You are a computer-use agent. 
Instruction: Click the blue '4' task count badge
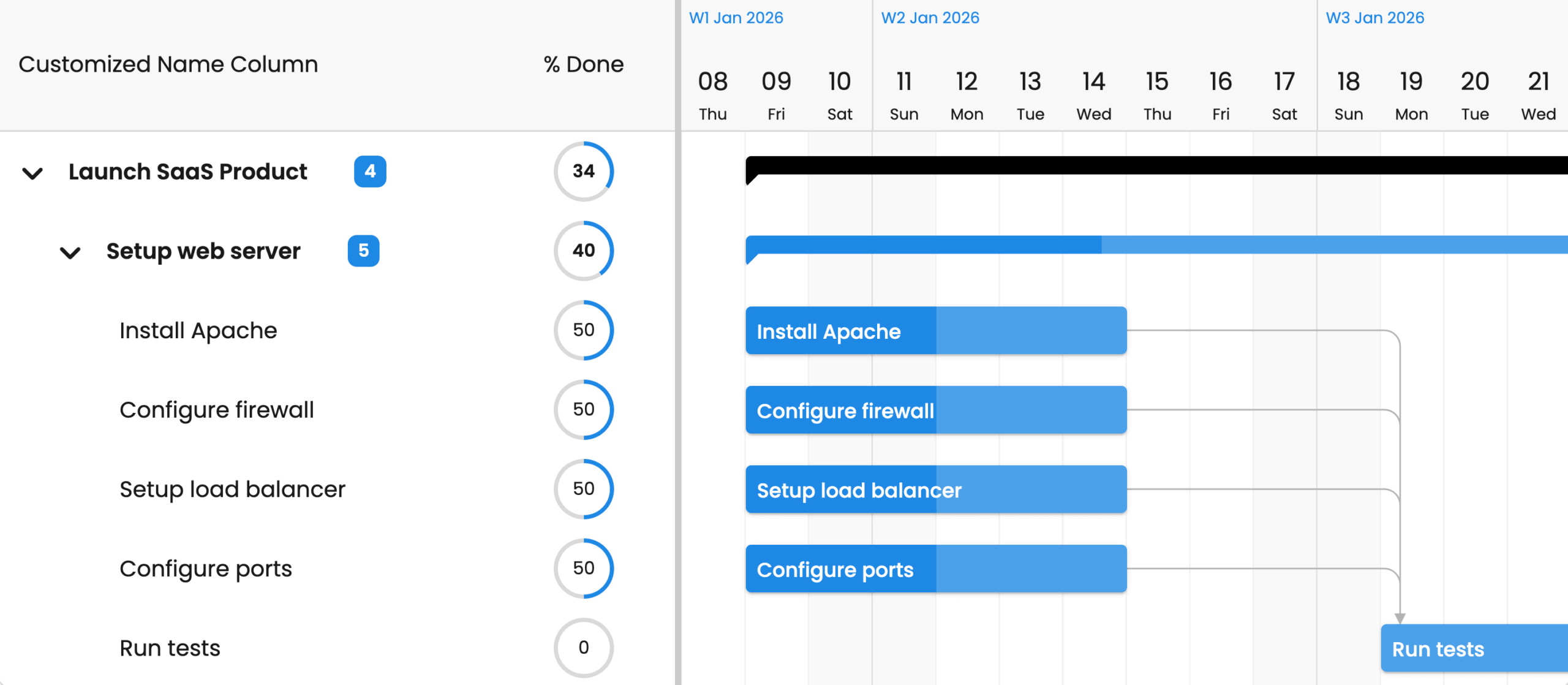pyautogui.click(x=370, y=172)
